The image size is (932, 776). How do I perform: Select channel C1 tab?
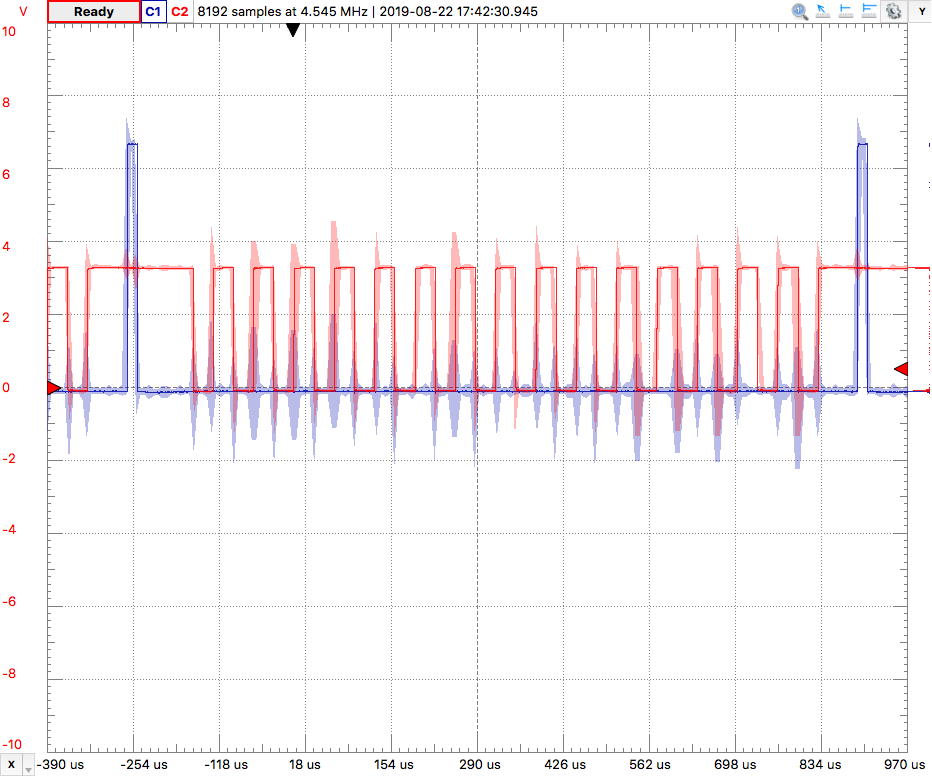click(x=153, y=11)
